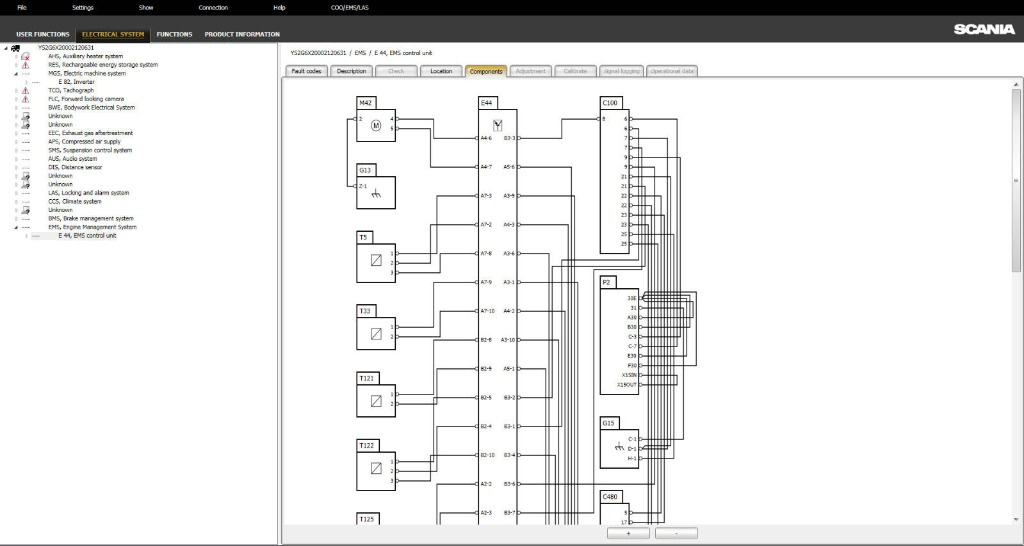The height and width of the screenshot is (546, 1024).
Task: Expand the FLC Forward looking camera node
Action: pos(16,99)
